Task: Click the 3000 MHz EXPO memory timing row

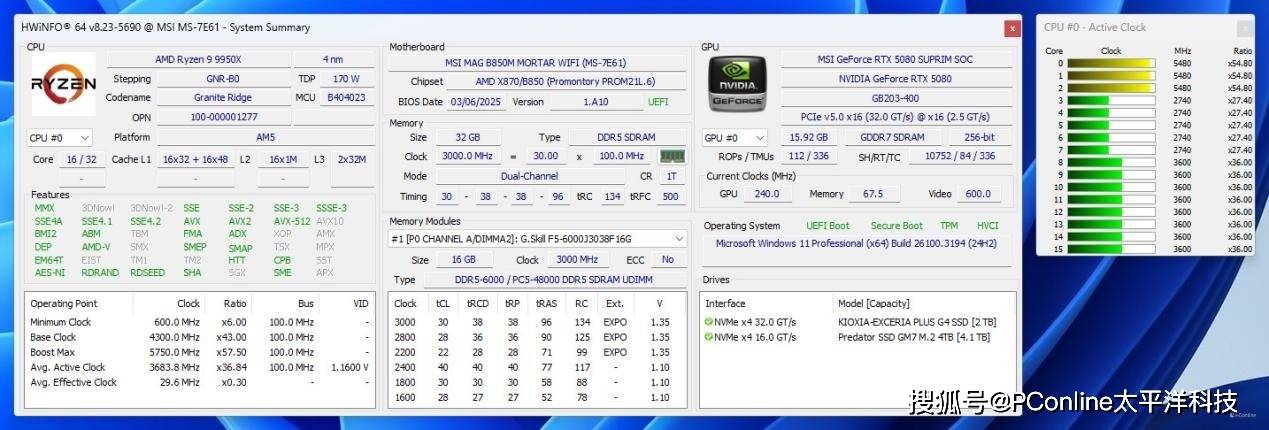Action: point(537,322)
